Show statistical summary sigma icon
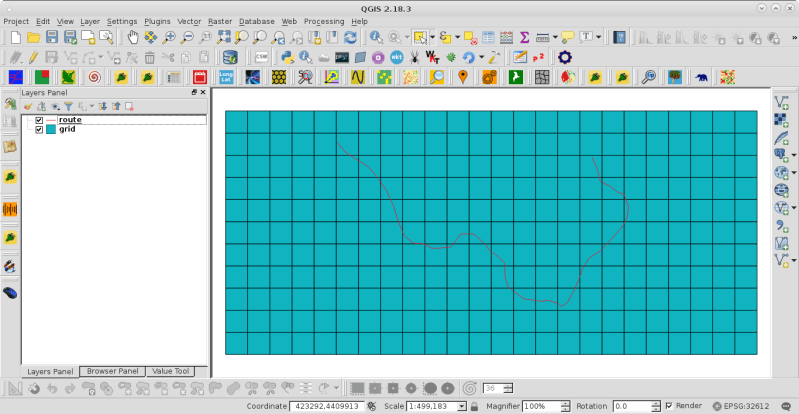This screenshot has width=799, height=414. [x=524, y=37]
